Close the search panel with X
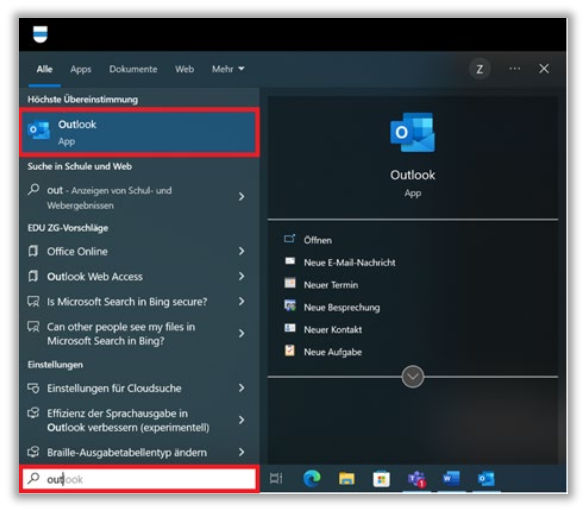This screenshot has width=584, height=510. (x=544, y=69)
